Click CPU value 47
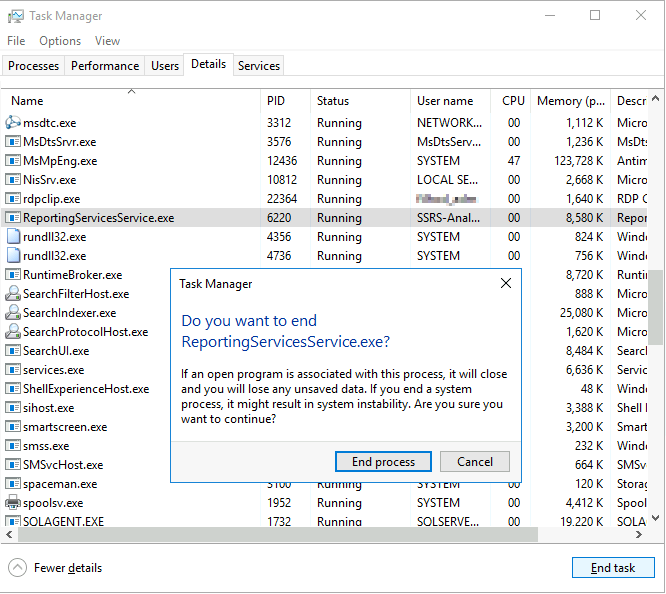Image resolution: width=666 pixels, height=594 pixels. click(514, 161)
